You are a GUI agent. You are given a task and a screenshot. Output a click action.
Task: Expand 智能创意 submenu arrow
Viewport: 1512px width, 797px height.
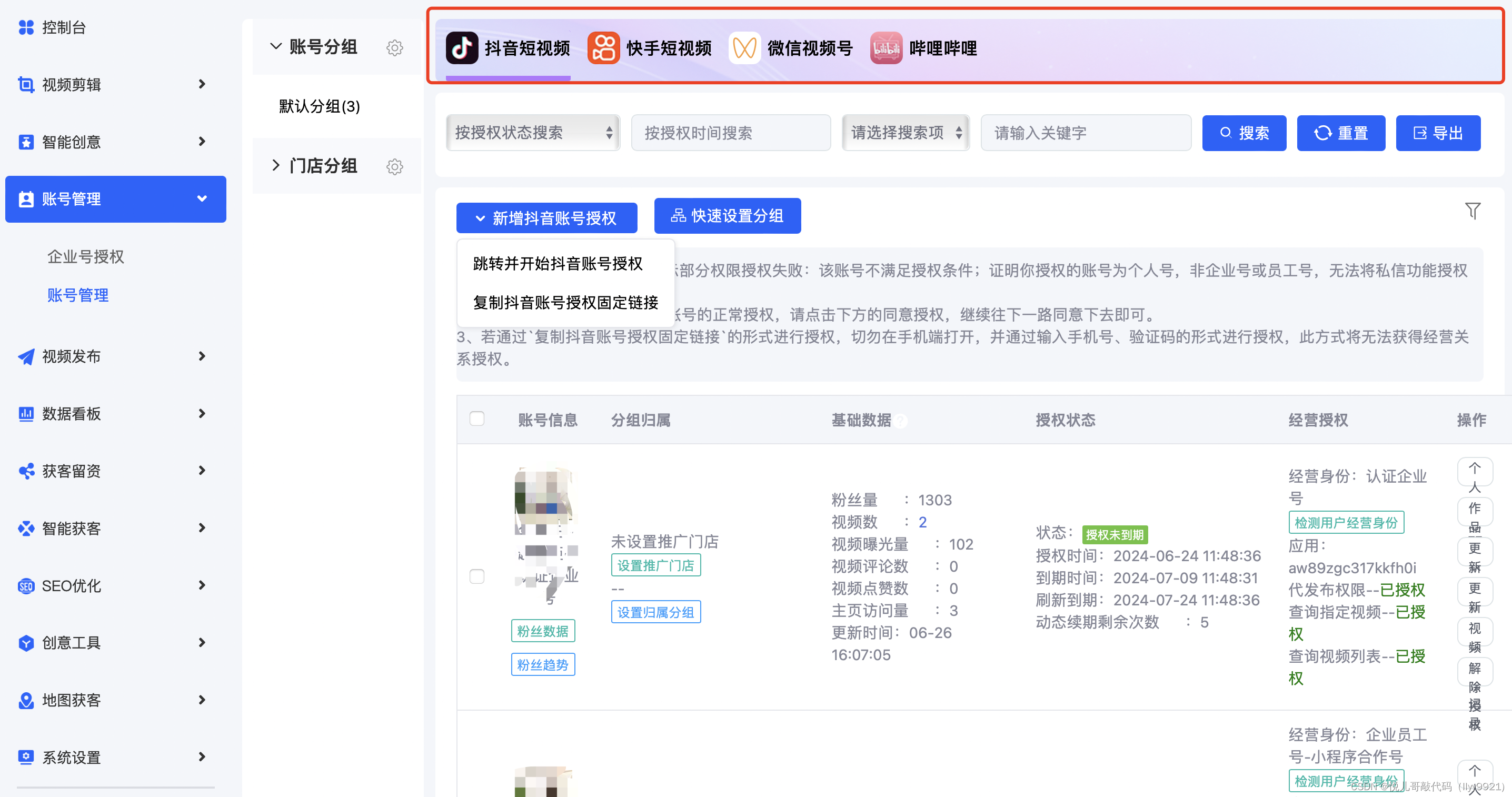[x=202, y=142]
